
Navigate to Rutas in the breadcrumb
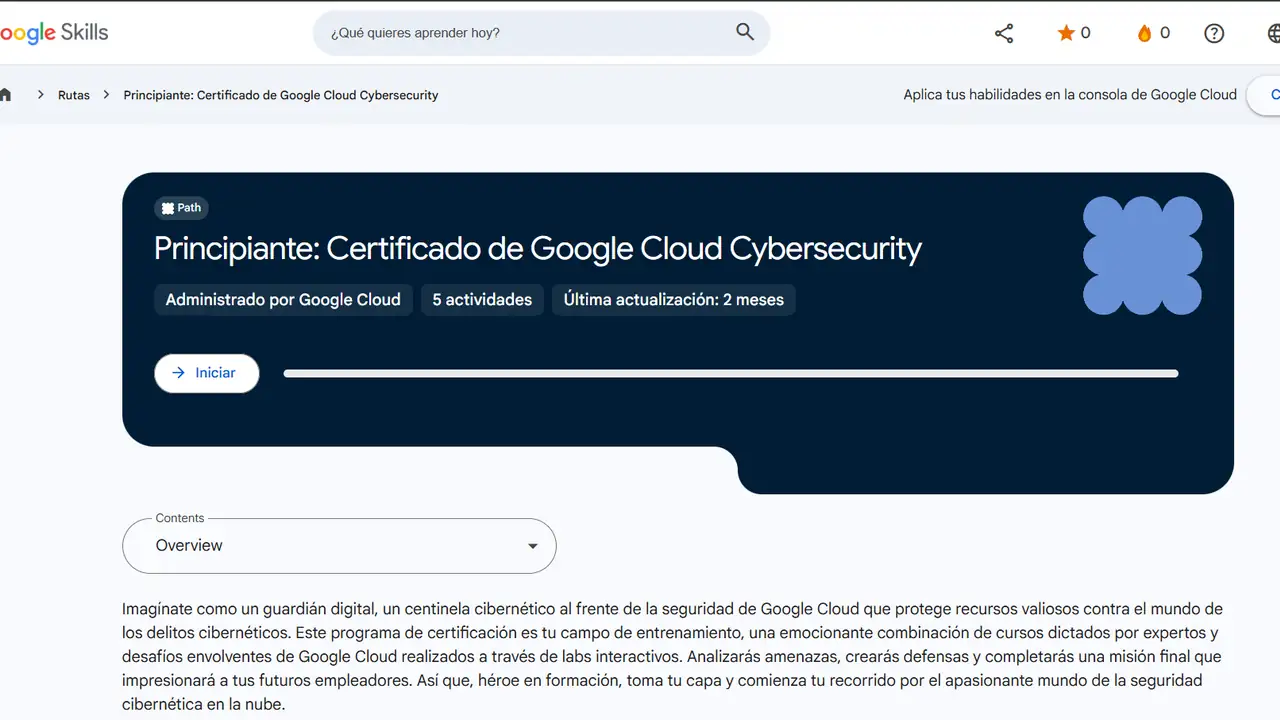74,95
